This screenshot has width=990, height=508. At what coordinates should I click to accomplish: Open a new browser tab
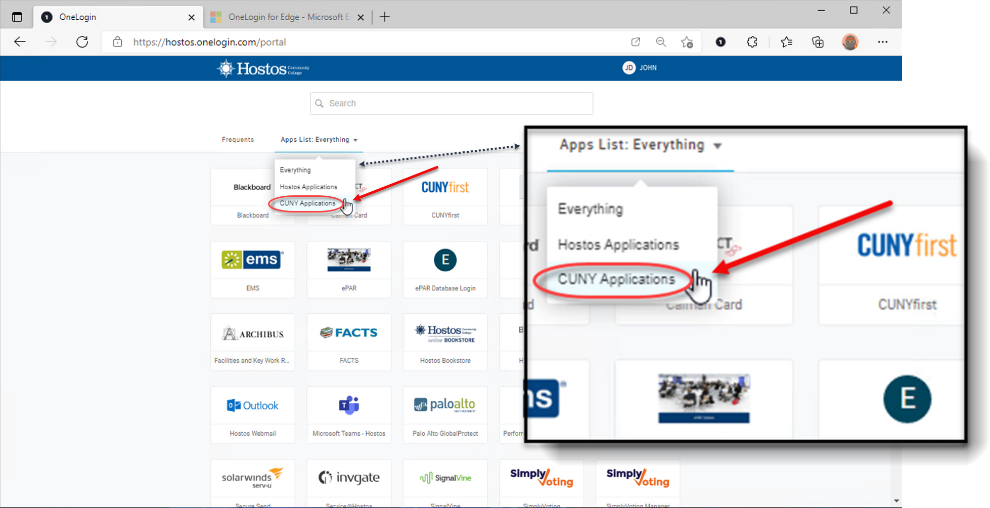pyautogui.click(x=385, y=16)
